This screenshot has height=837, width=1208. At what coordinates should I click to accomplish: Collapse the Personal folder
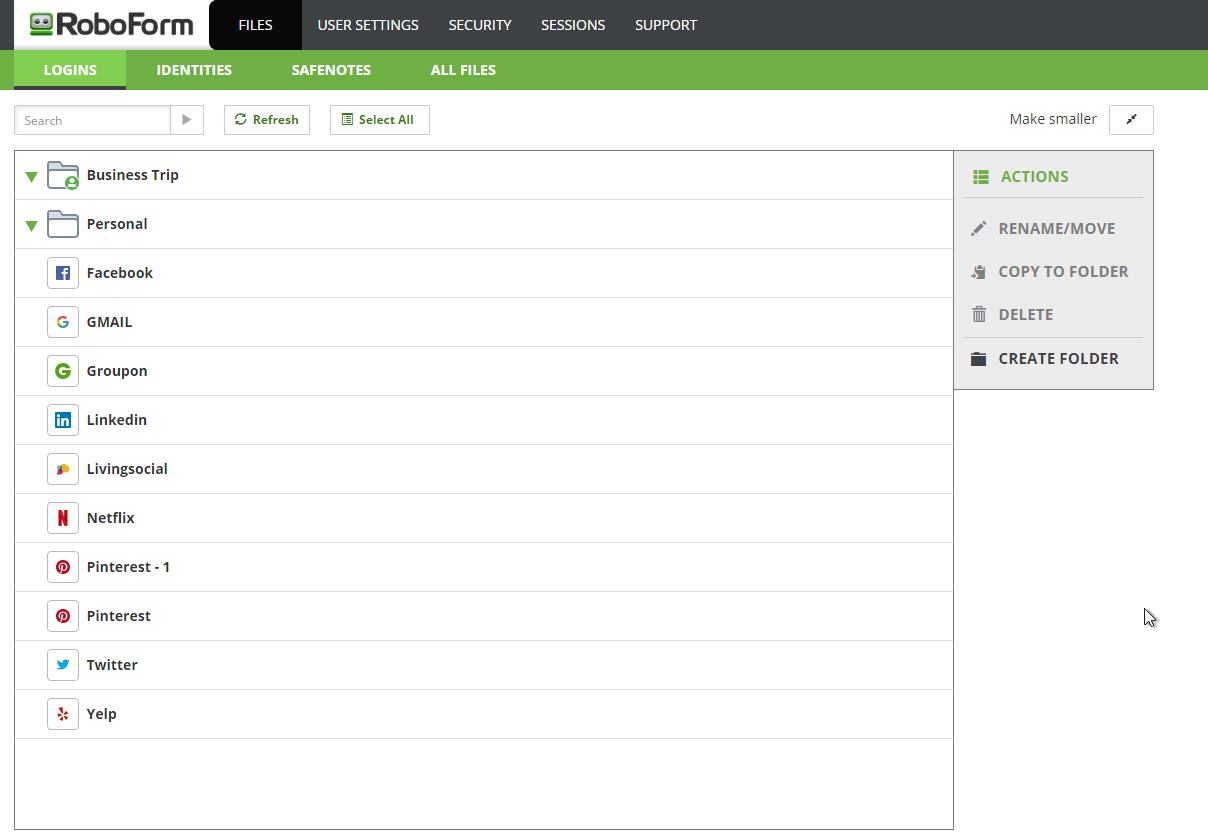click(31, 226)
